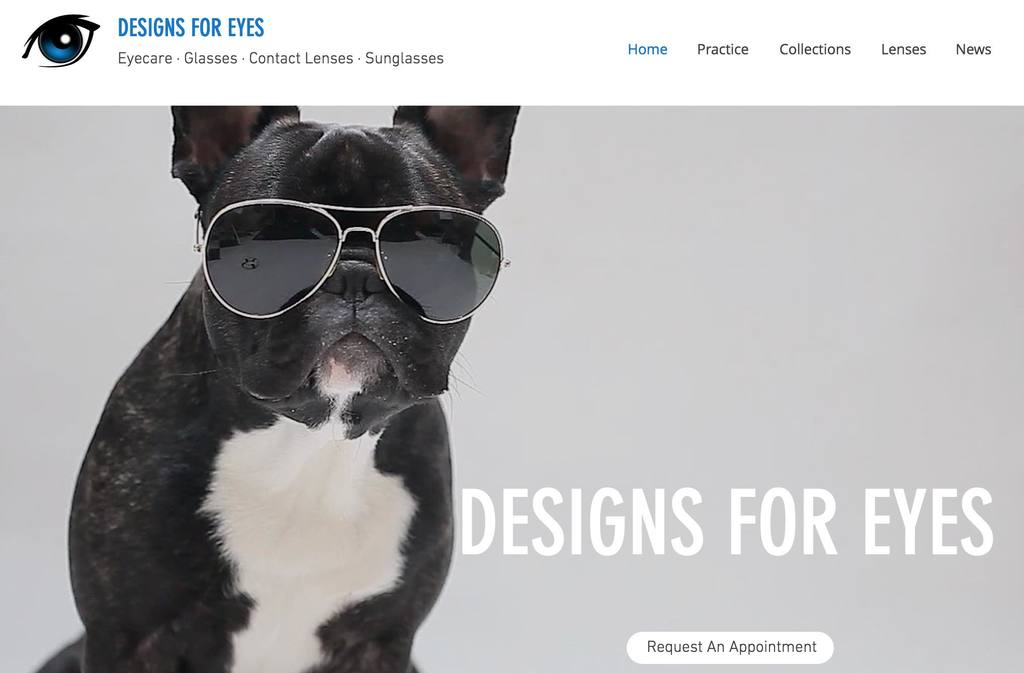Screen dimensions: 1024x673
Task: Click the Eyecare Glasses Contact Lenses tagline
Action: [280, 58]
